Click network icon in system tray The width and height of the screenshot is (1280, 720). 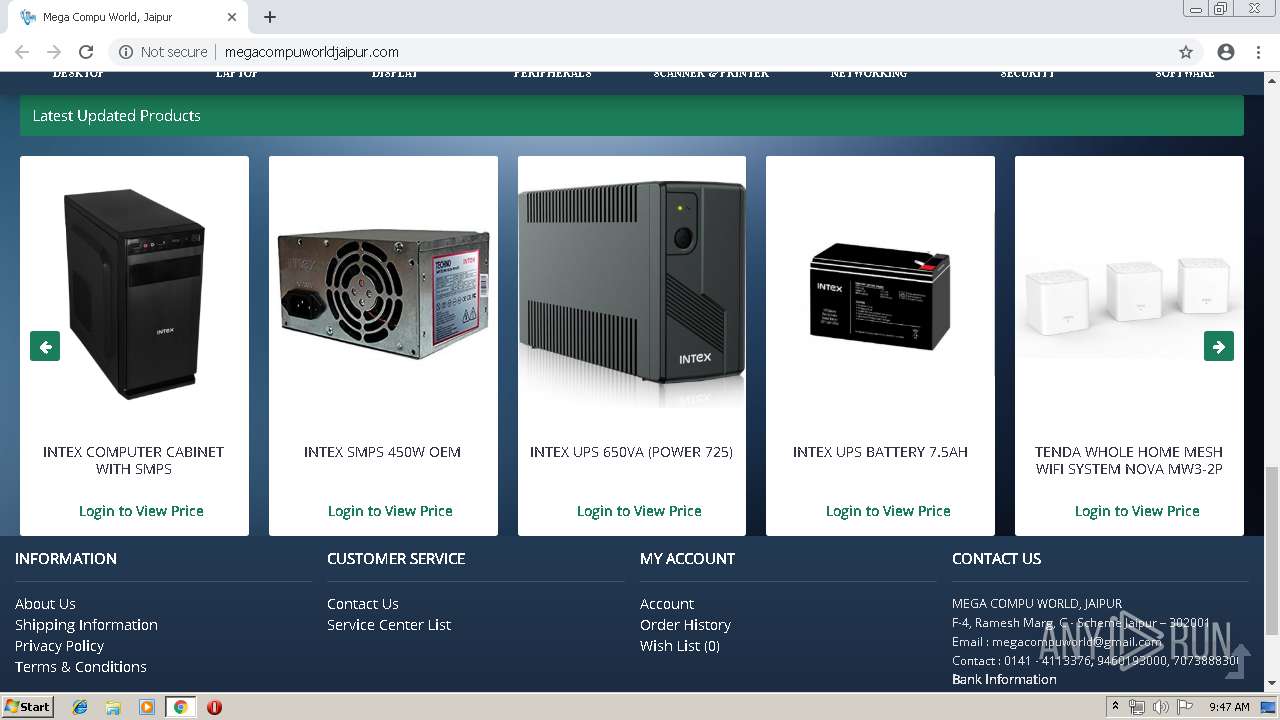pyautogui.click(x=1137, y=707)
